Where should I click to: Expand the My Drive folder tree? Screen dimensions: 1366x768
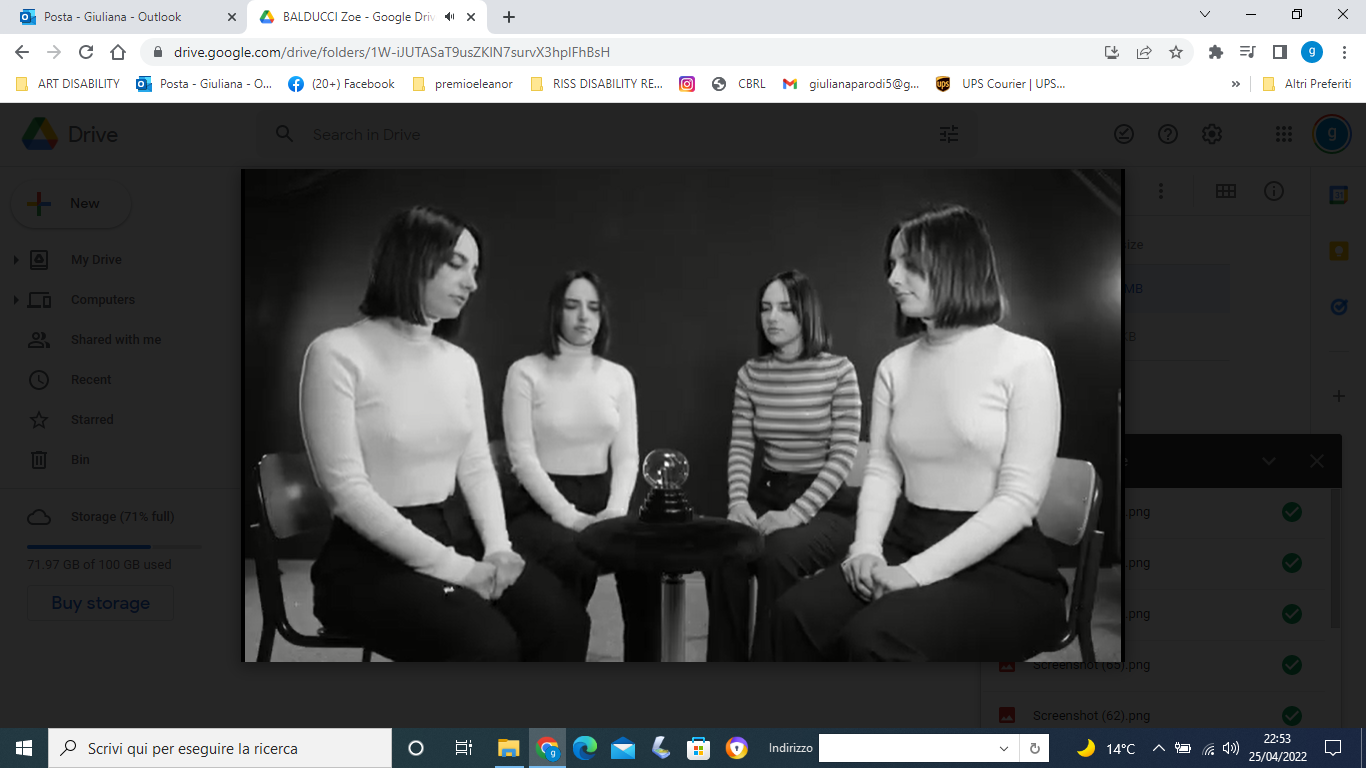[x=16, y=260]
